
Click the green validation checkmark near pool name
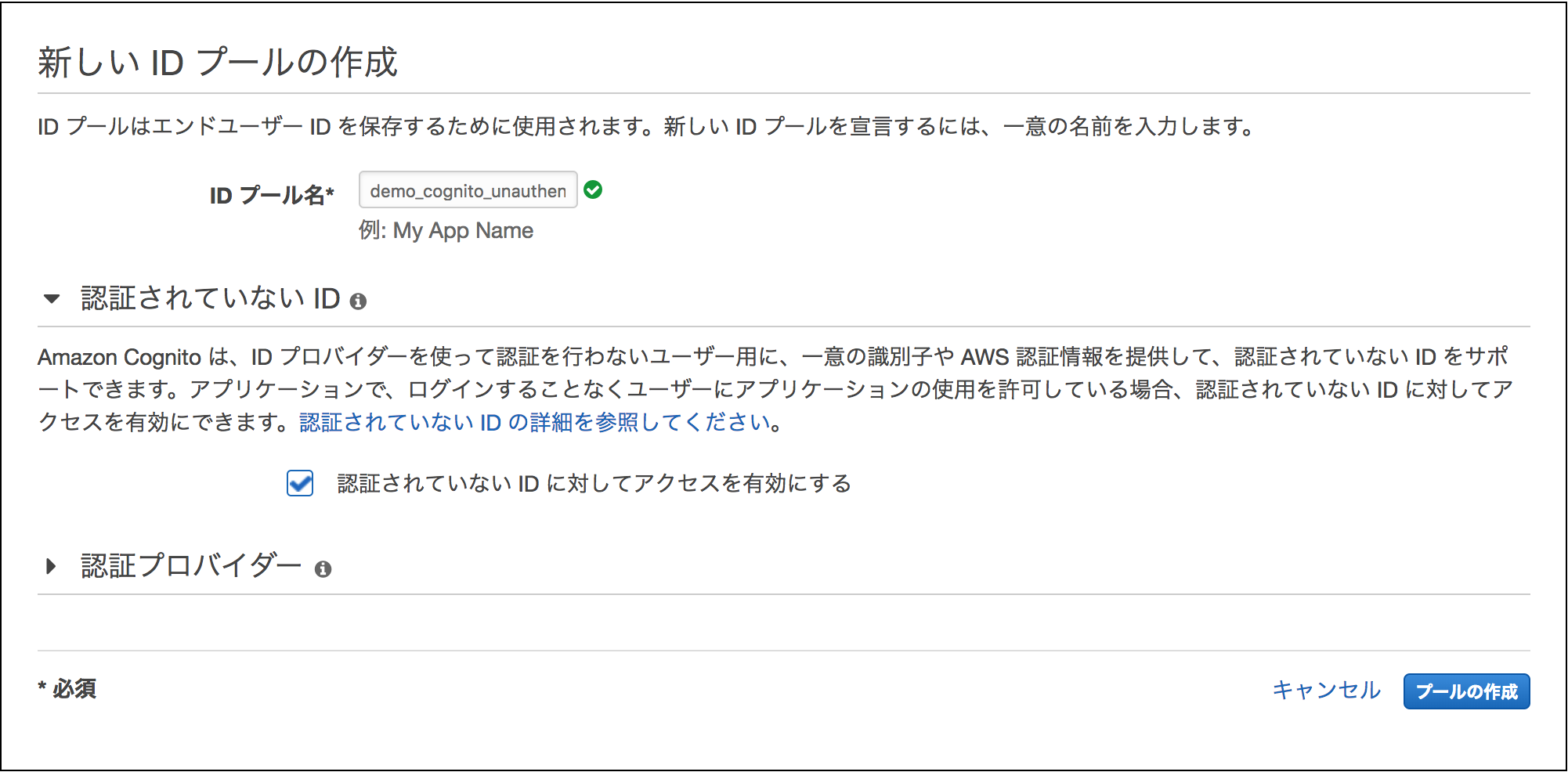[594, 189]
